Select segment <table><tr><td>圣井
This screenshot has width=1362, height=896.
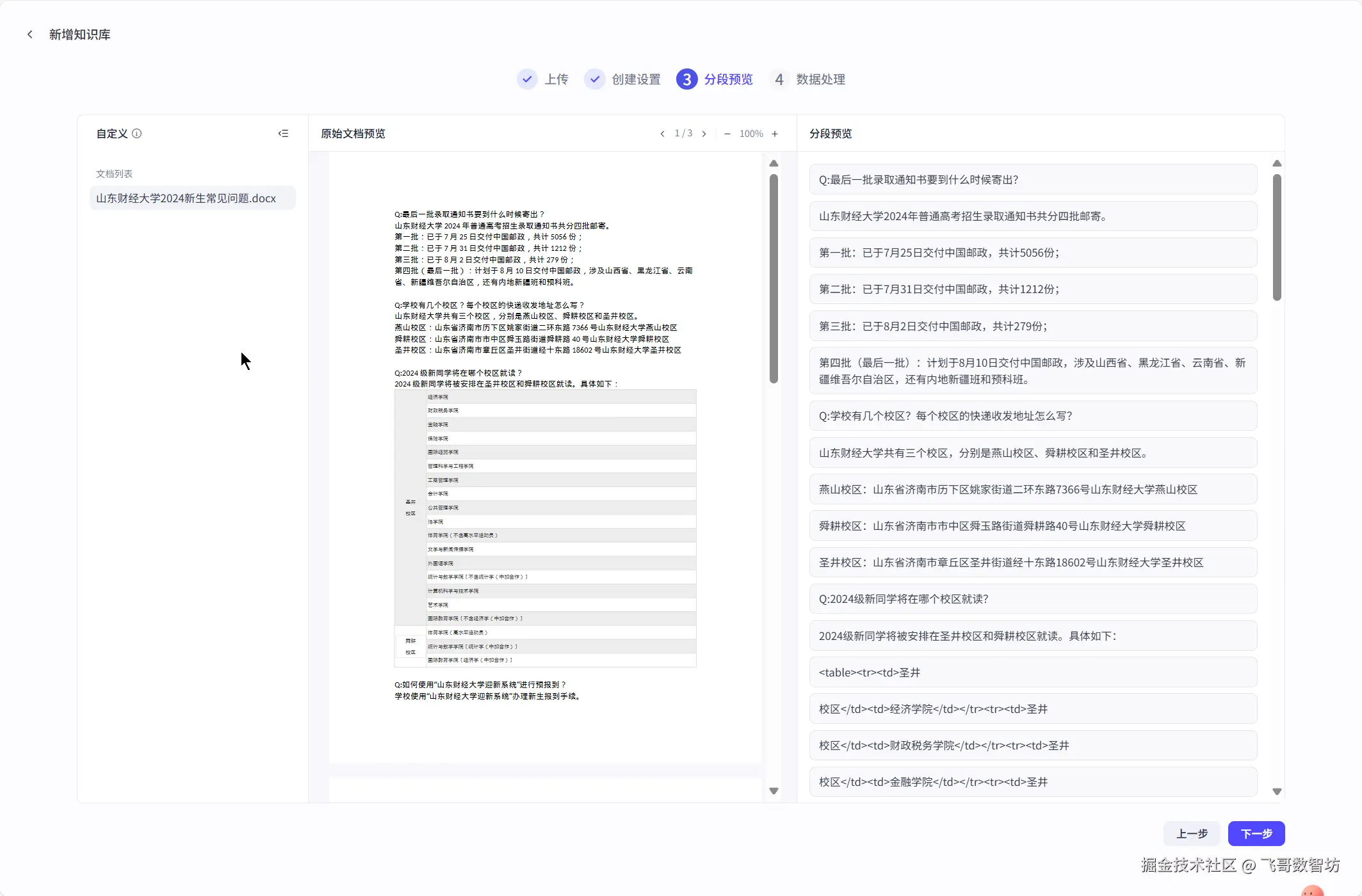(x=1033, y=673)
